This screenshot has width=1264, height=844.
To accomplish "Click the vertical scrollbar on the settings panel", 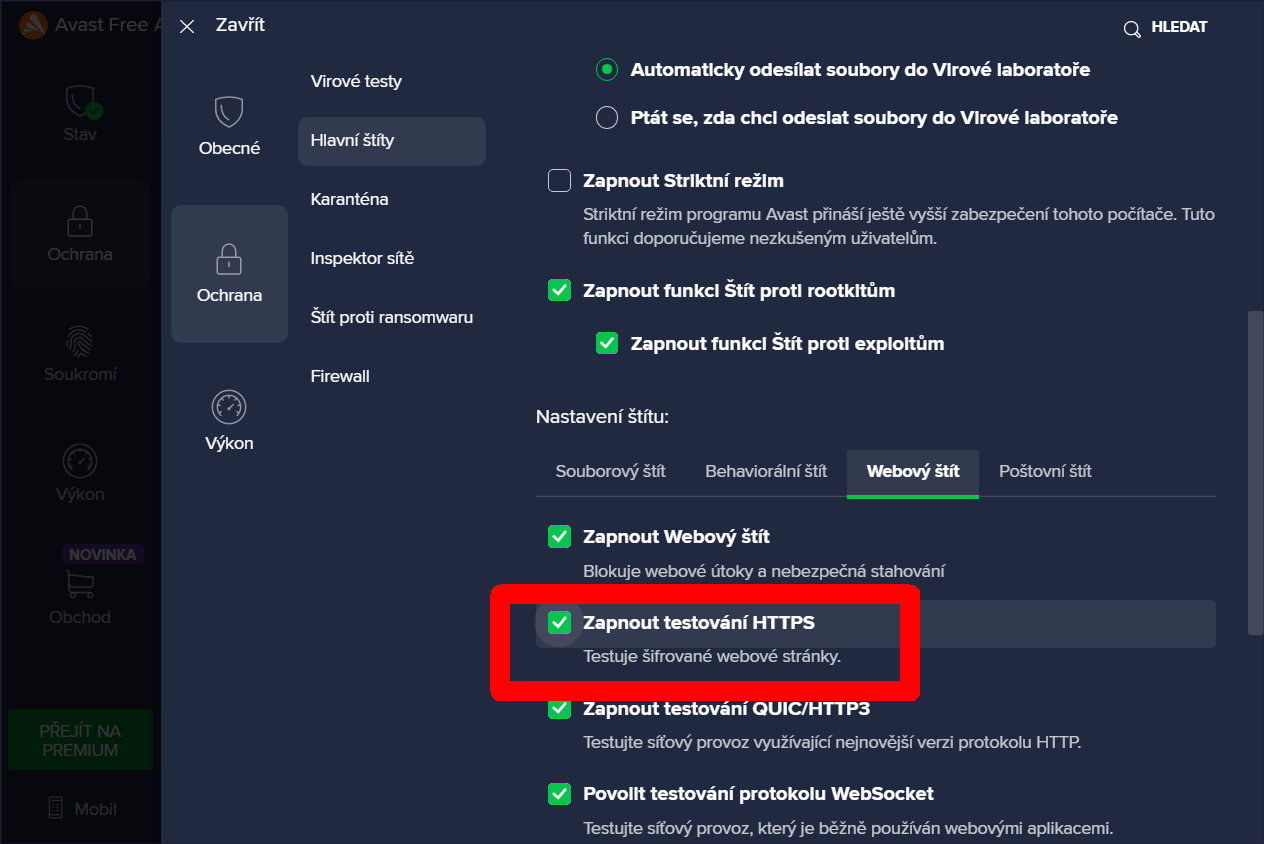I will pyautogui.click(x=1253, y=472).
